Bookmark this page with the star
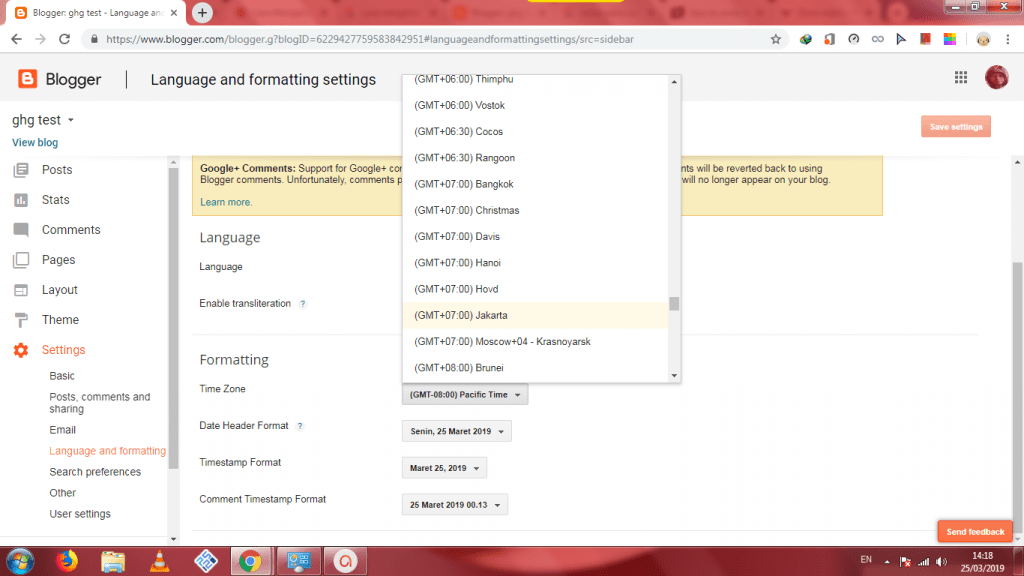Screen dimensions: 1024x576 coord(775,39)
